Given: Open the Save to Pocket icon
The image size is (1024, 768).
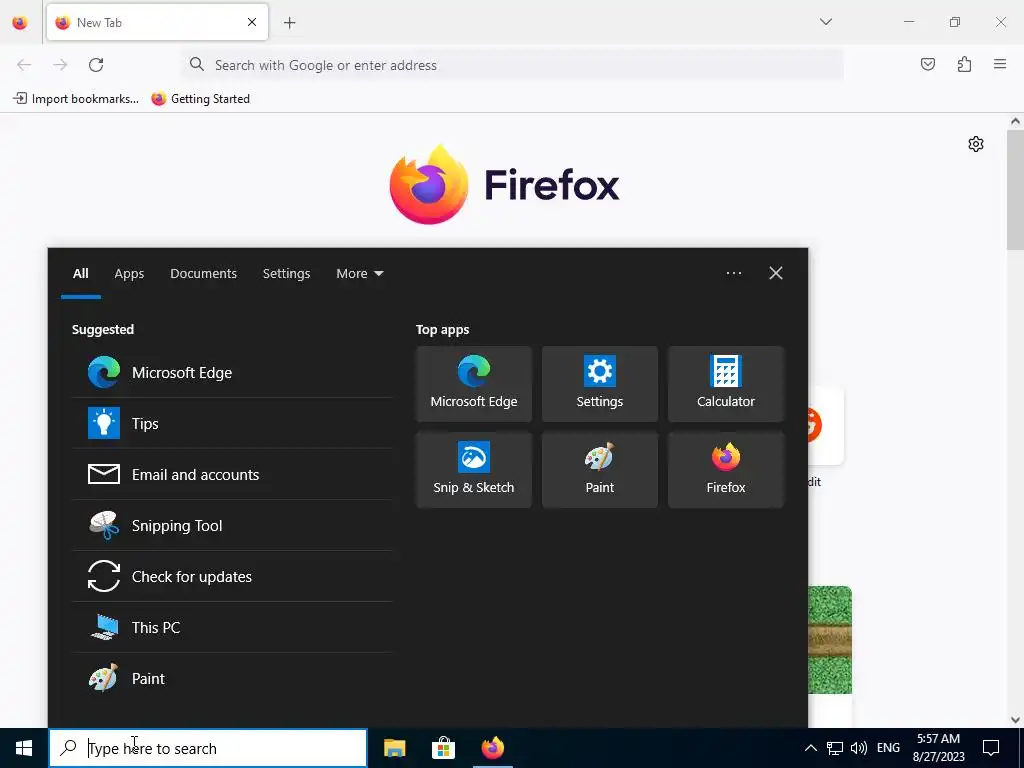Looking at the screenshot, I should point(928,64).
